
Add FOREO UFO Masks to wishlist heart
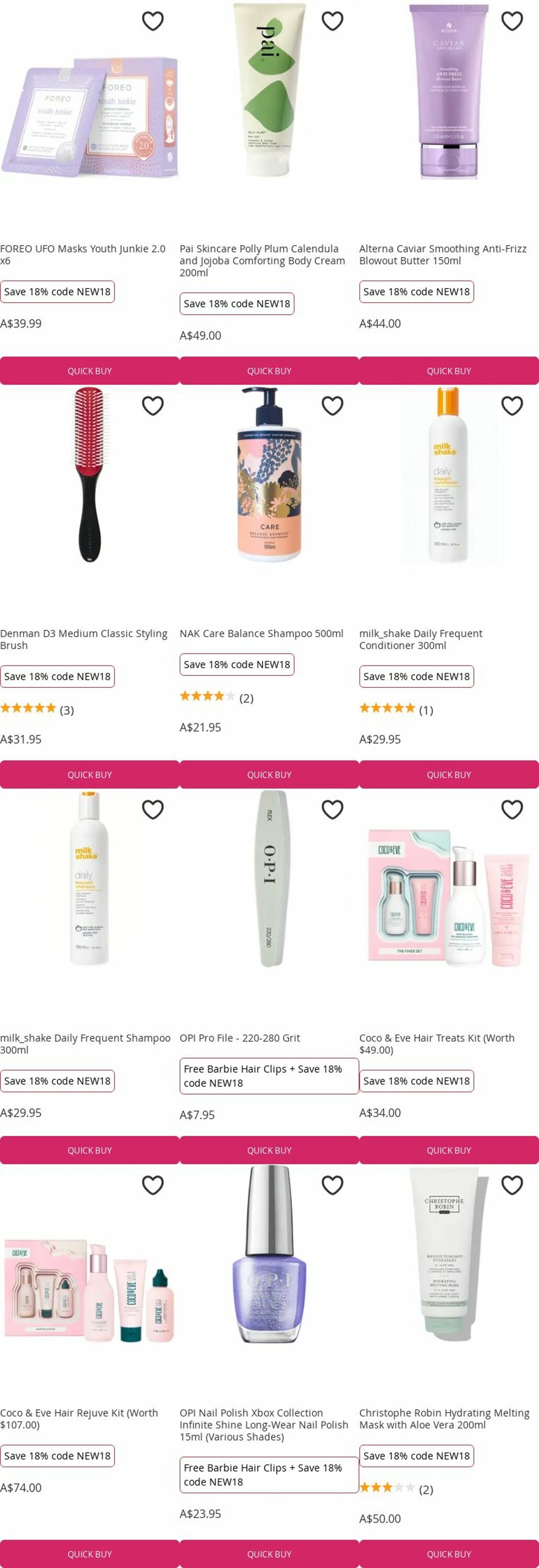[x=153, y=21]
